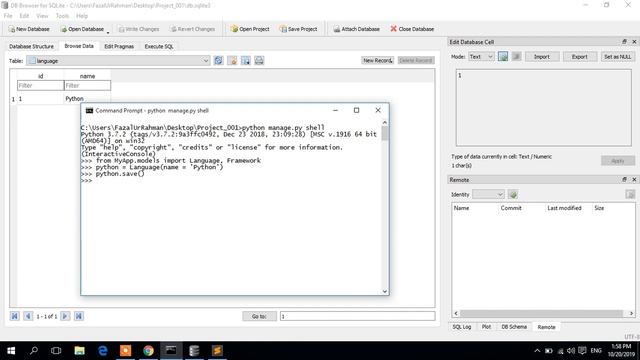The width and height of the screenshot is (640, 360).
Task: Expand Table selection dropdown showing language
Action: tap(118, 61)
